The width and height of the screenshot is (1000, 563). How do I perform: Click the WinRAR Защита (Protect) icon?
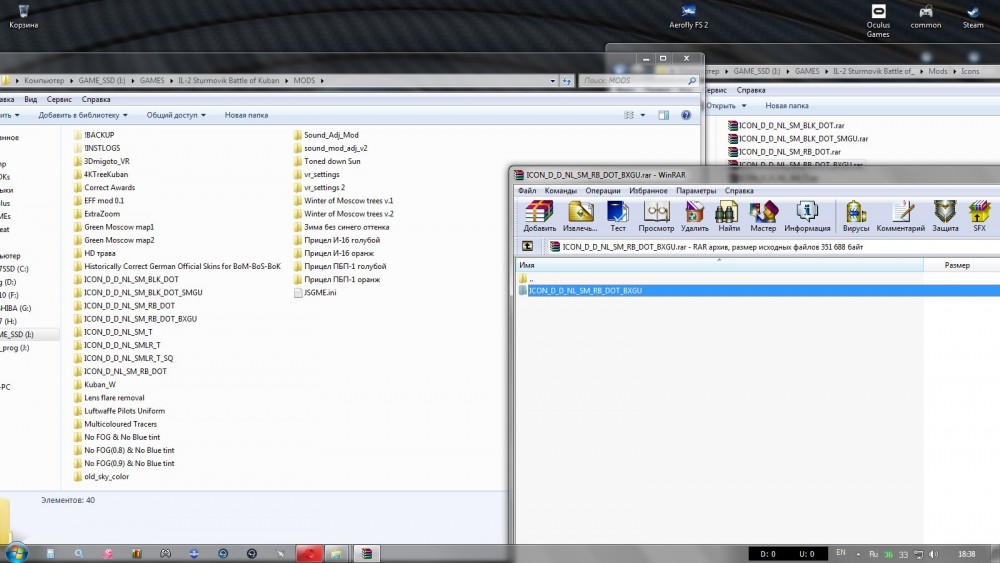pyautogui.click(x=945, y=216)
